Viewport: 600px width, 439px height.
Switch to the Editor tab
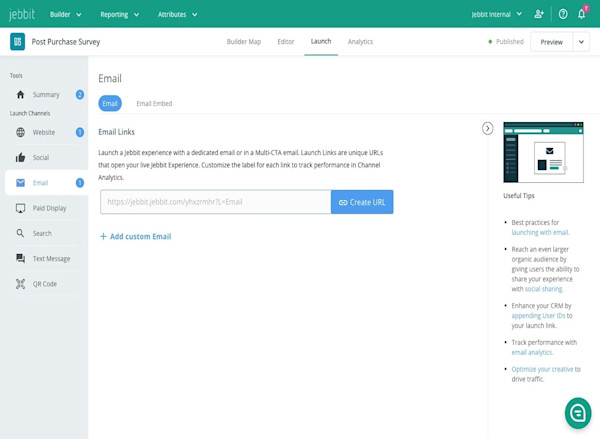pyautogui.click(x=286, y=41)
